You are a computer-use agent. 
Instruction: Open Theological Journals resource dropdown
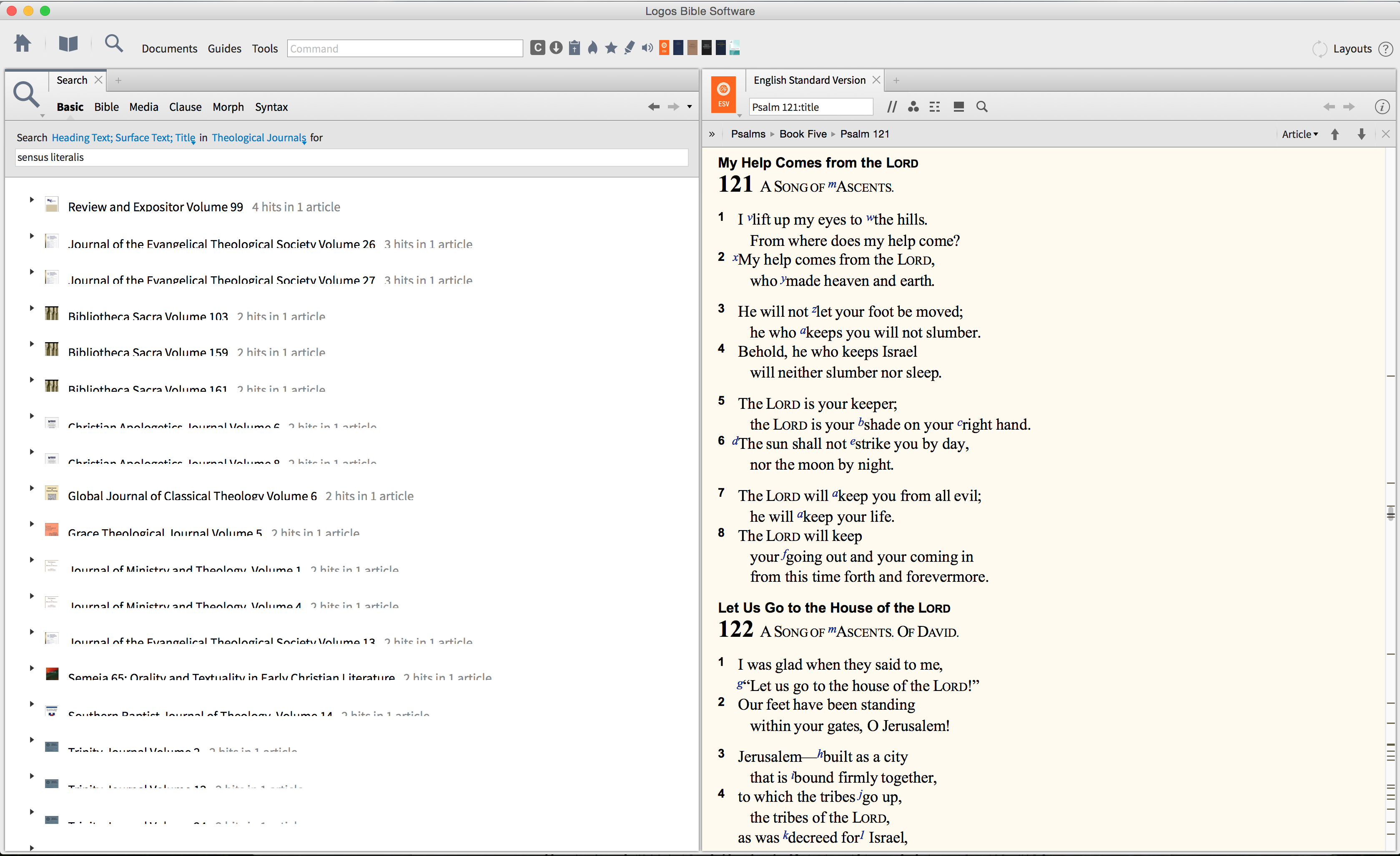tap(259, 138)
